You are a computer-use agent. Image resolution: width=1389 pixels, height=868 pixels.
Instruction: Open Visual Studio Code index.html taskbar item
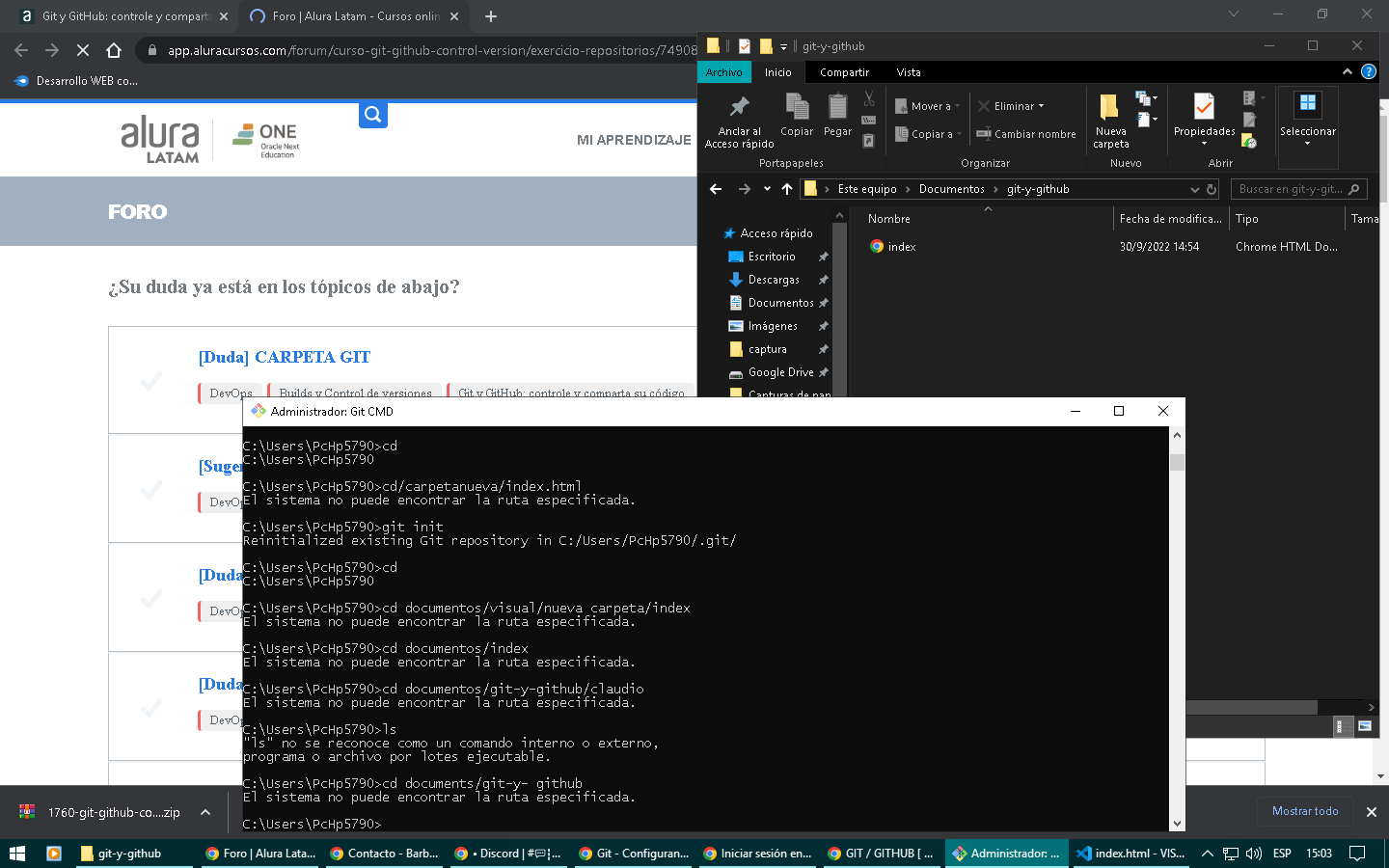pos(1131,854)
